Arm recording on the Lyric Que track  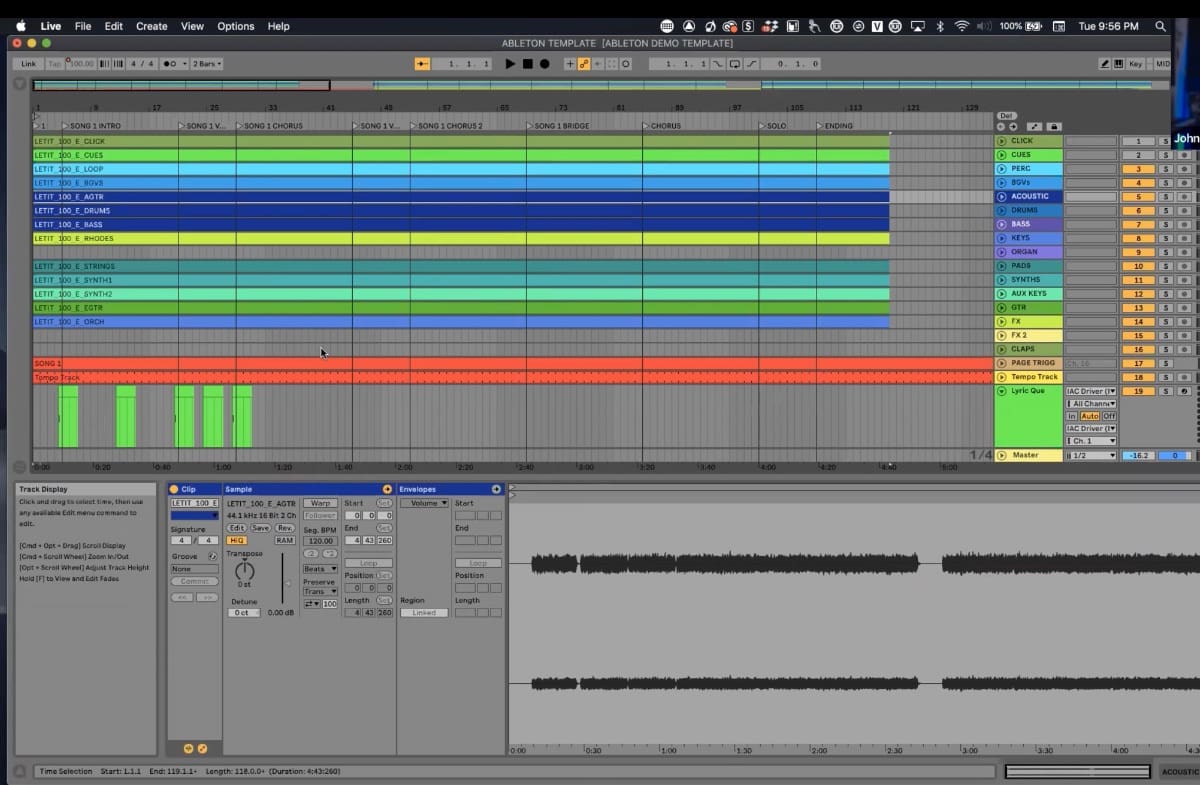tap(1184, 391)
